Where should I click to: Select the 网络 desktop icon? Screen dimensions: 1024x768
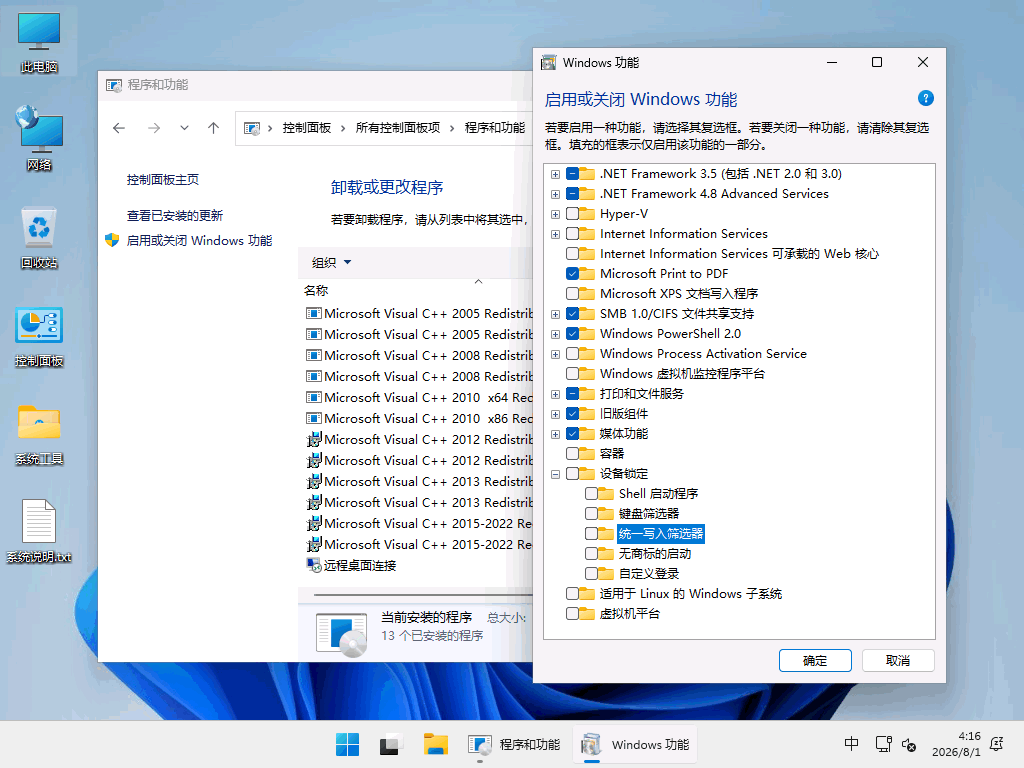coord(39,138)
